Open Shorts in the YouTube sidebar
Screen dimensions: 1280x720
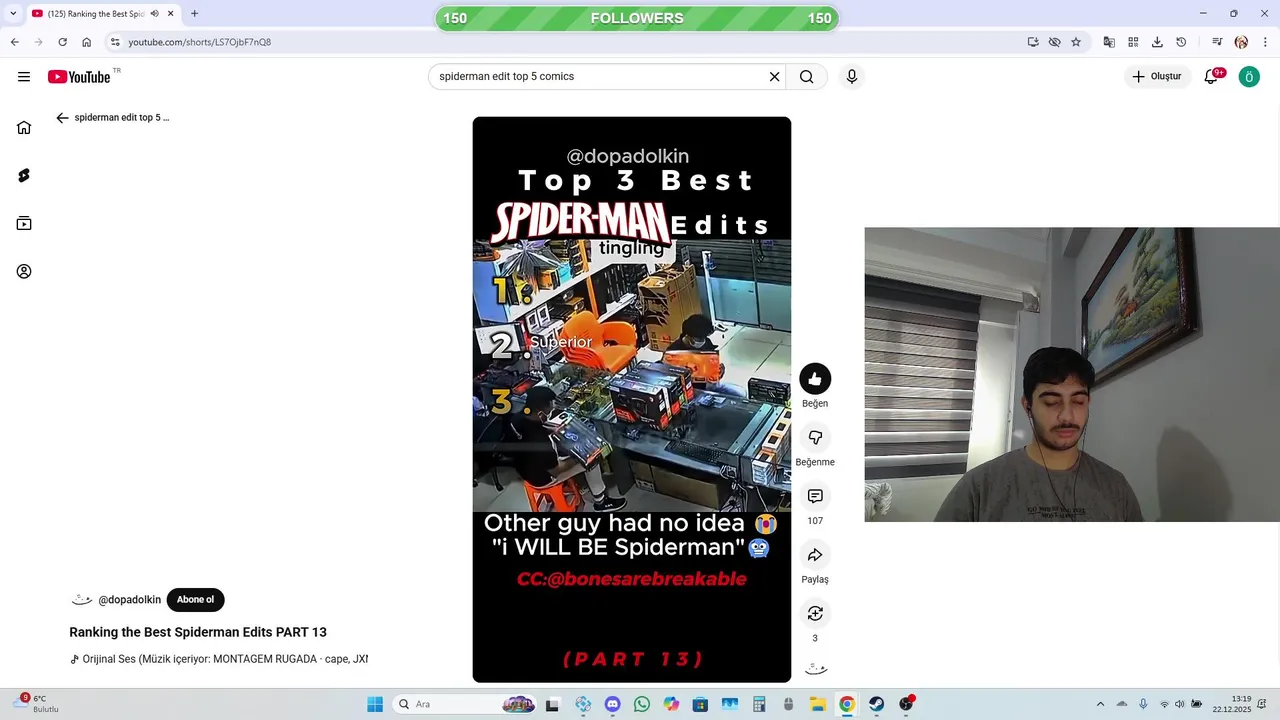click(24, 176)
